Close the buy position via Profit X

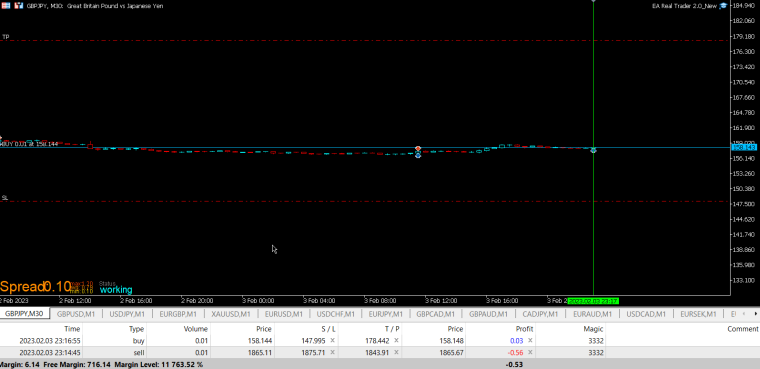click(x=530, y=341)
